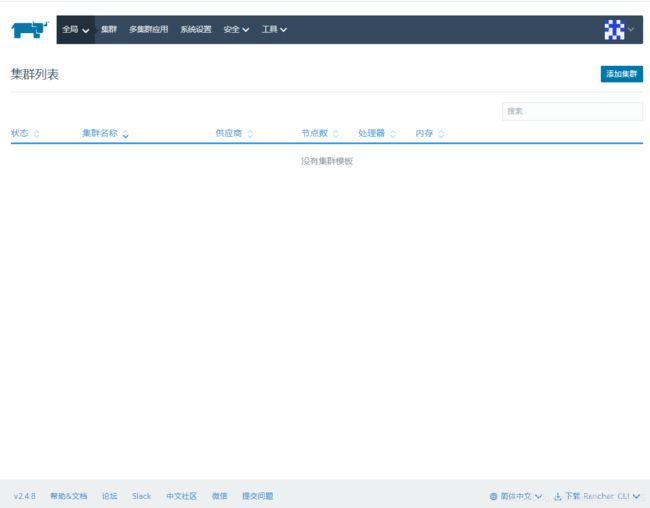Open the Slack footer link
This screenshot has width=650, height=508.
coord(141,496)
